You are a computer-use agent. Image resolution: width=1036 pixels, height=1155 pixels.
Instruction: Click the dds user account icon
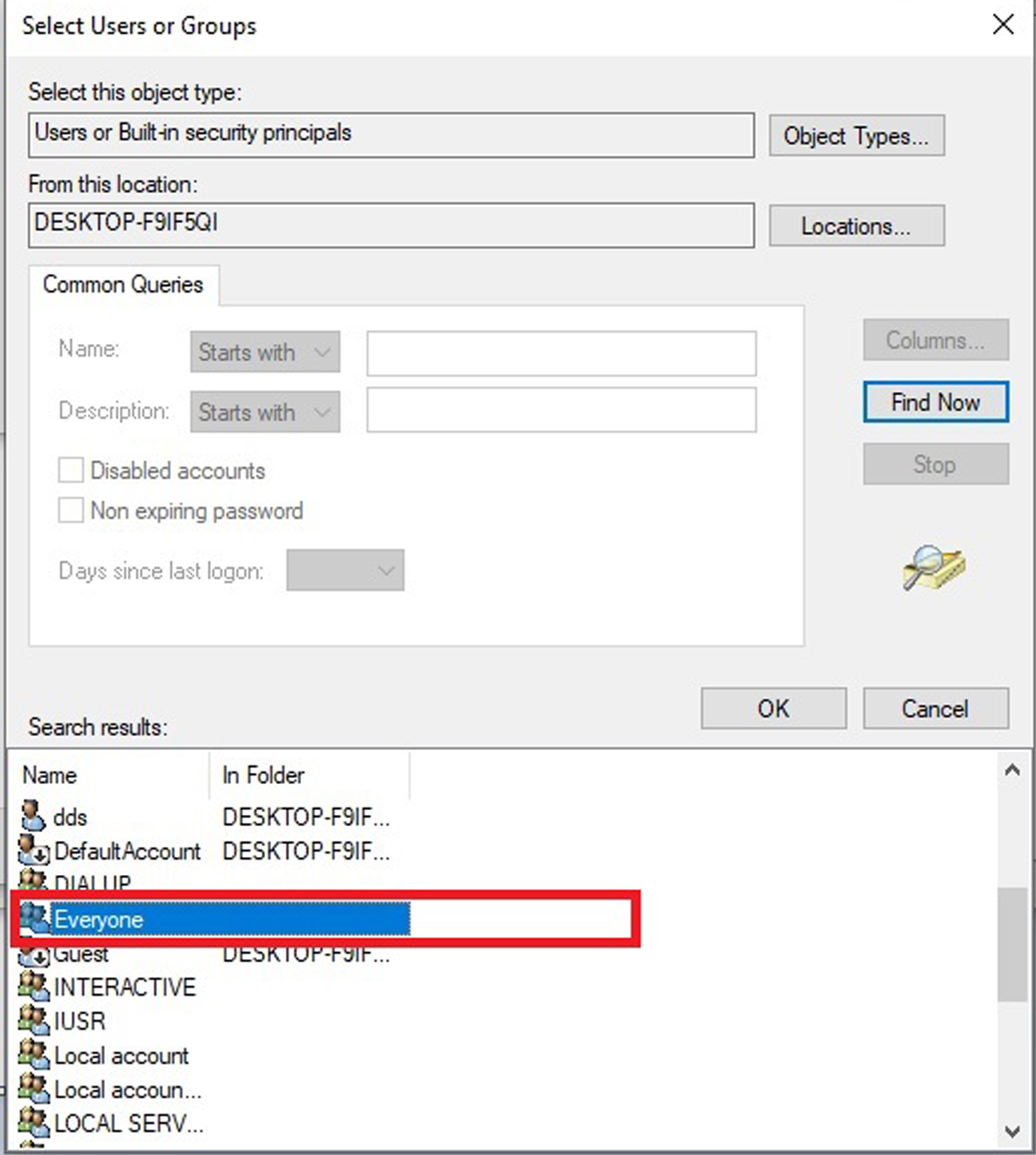tap(33, 816)
